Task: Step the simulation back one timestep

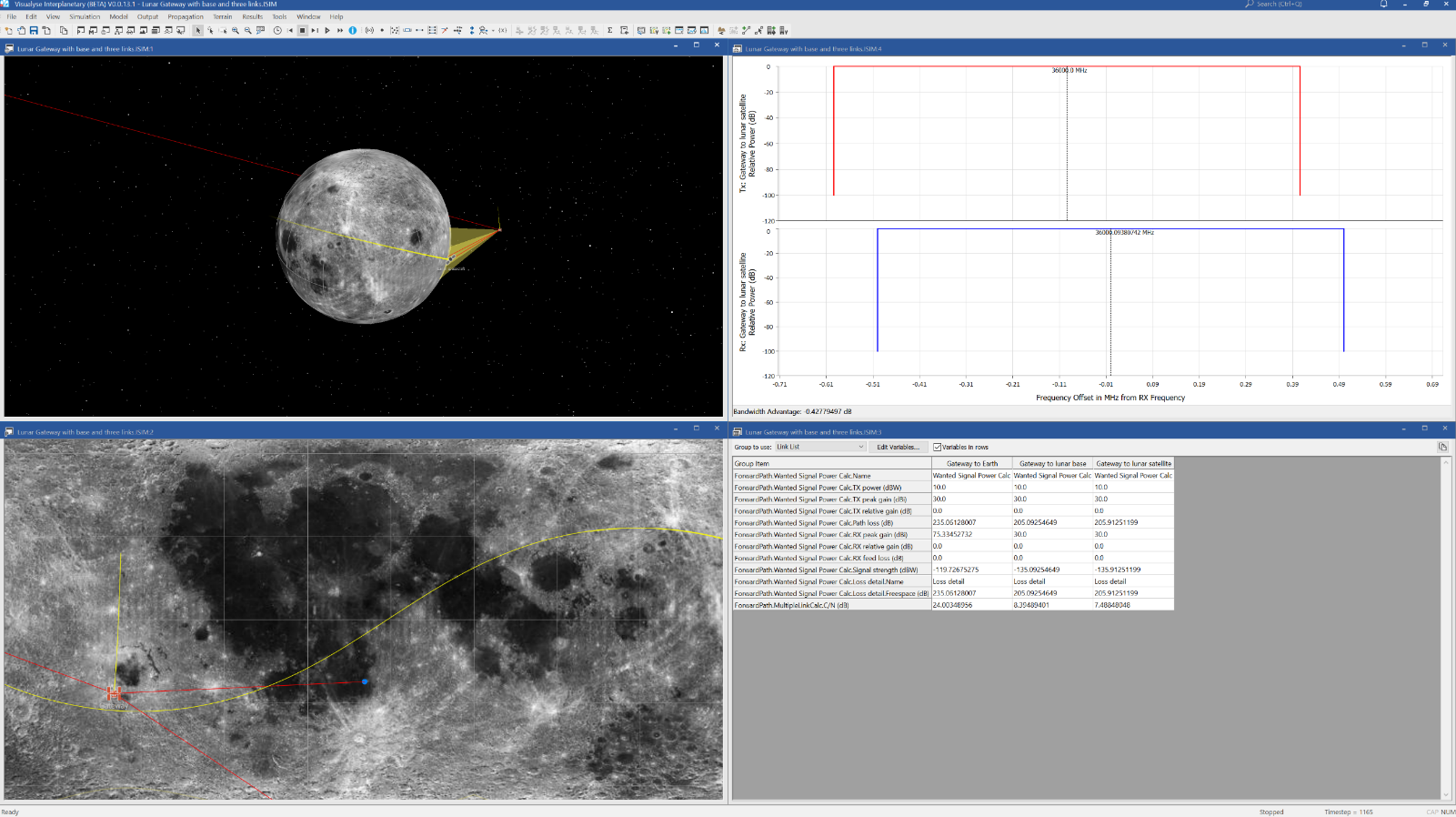Action: [290, 30]
